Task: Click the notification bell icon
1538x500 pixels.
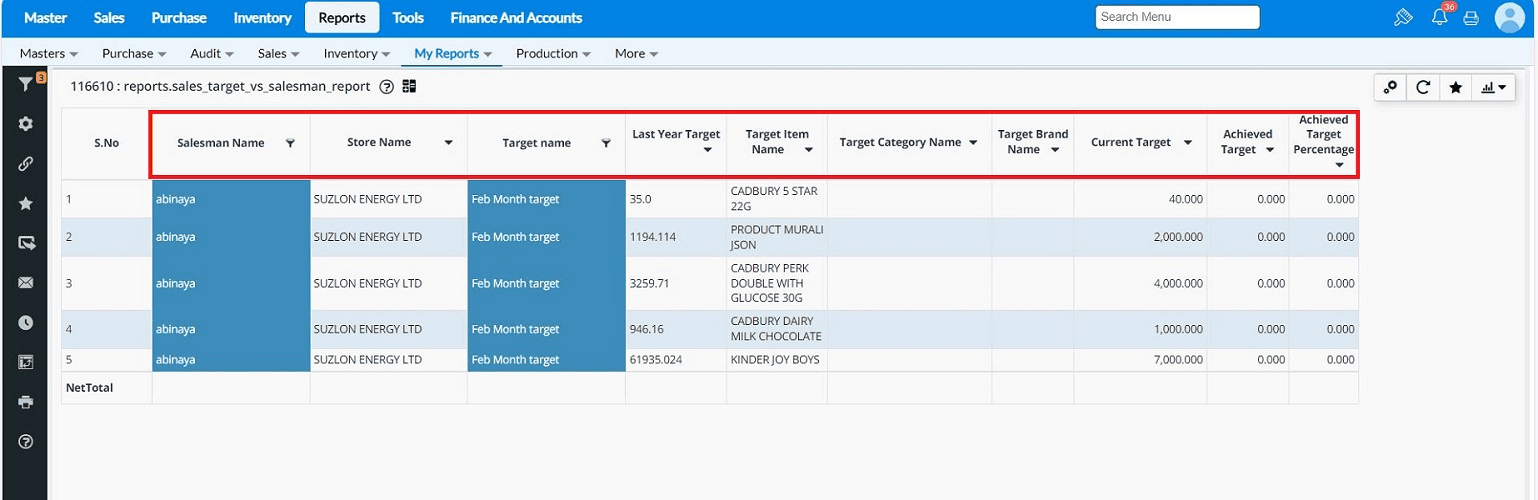Action: (x=1440, y=17)
